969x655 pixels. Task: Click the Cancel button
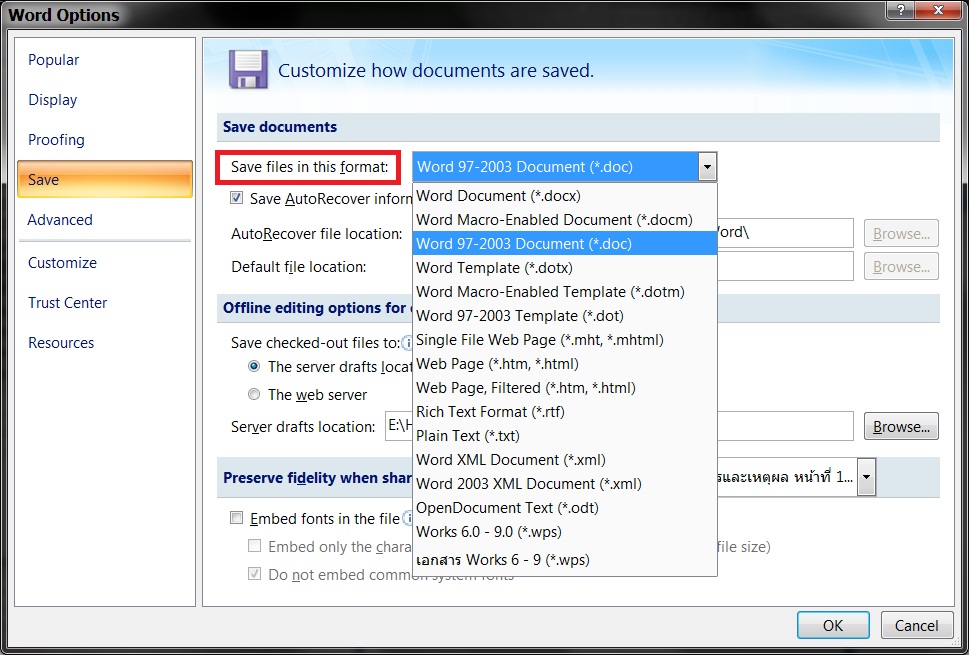916,626
